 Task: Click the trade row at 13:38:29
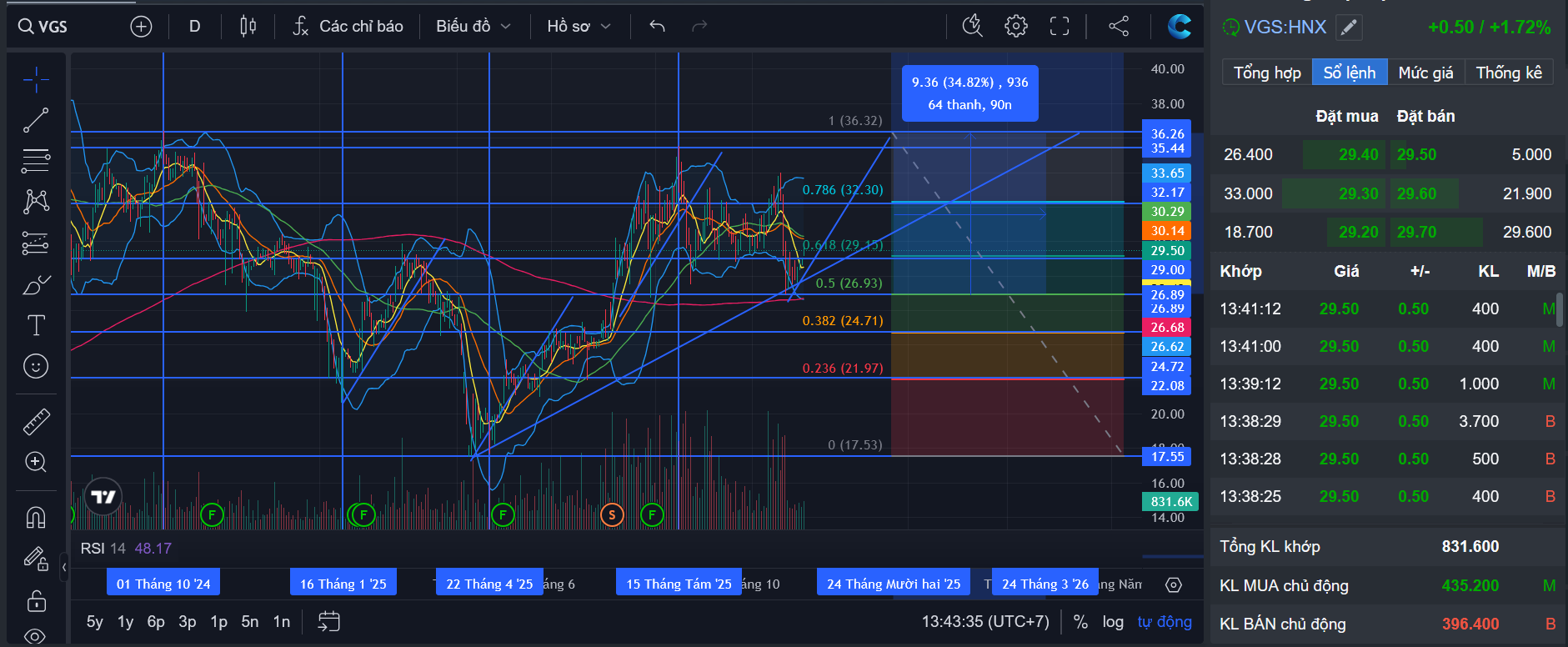[1387, 421]
